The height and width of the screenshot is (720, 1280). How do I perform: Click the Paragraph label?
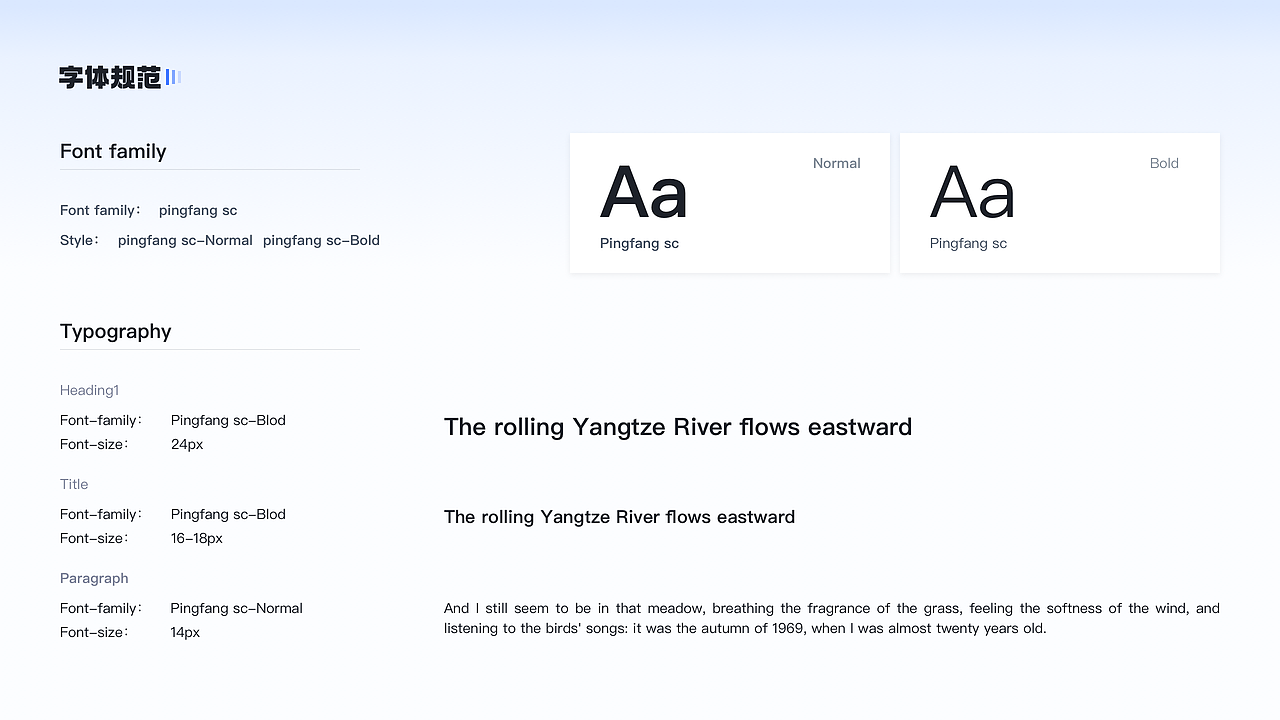(x=94, y=578)
